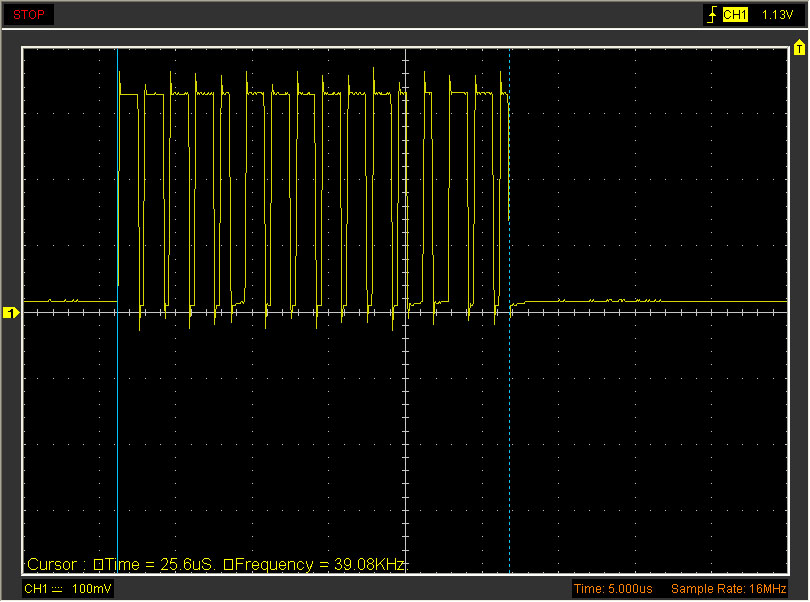
Task: Click the Frequency = 39.08KHz readout
Action: pyautogui.click(x=314, y=564)
